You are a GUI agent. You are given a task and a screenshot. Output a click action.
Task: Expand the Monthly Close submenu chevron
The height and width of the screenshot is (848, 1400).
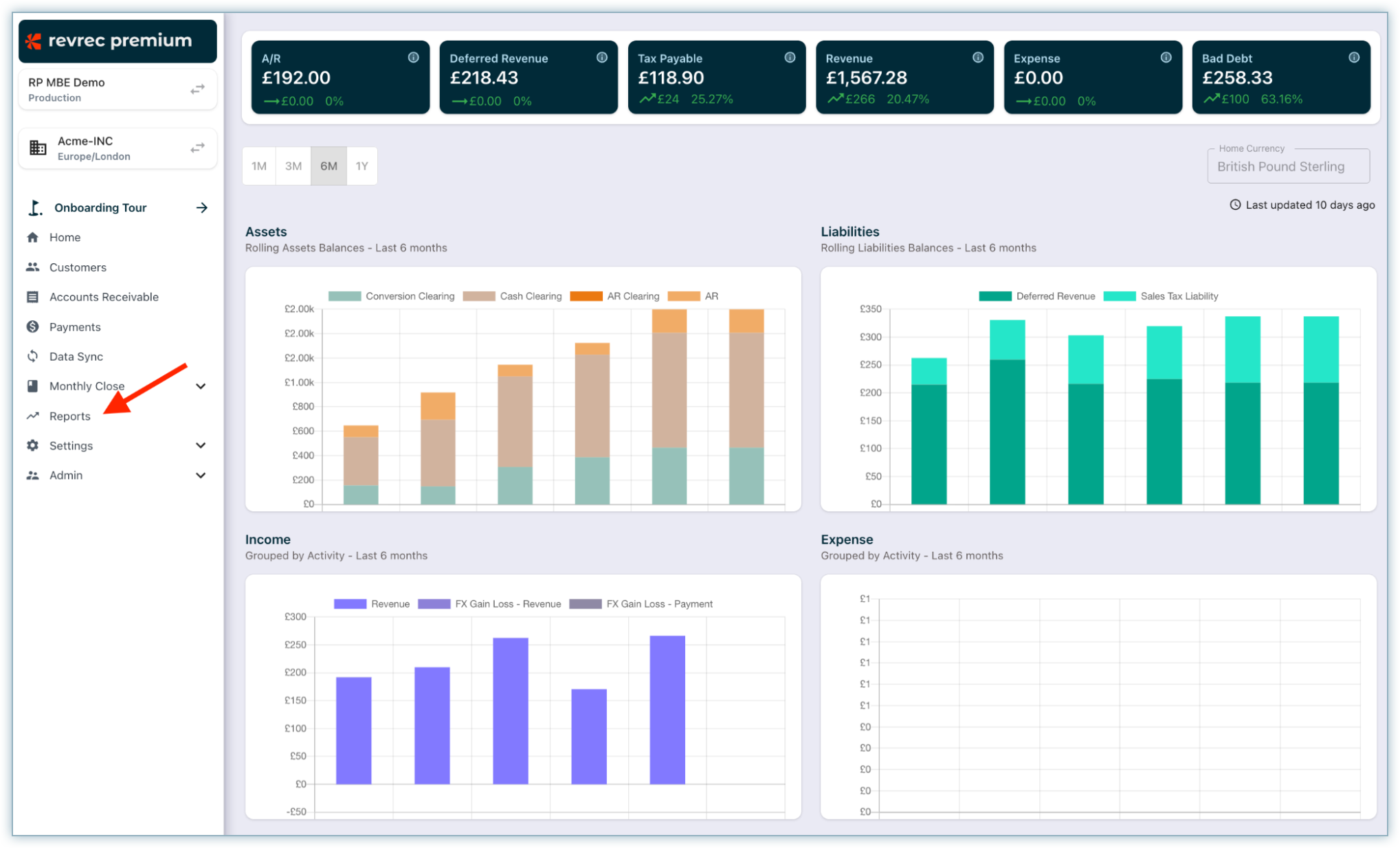(x=201, y=386)
